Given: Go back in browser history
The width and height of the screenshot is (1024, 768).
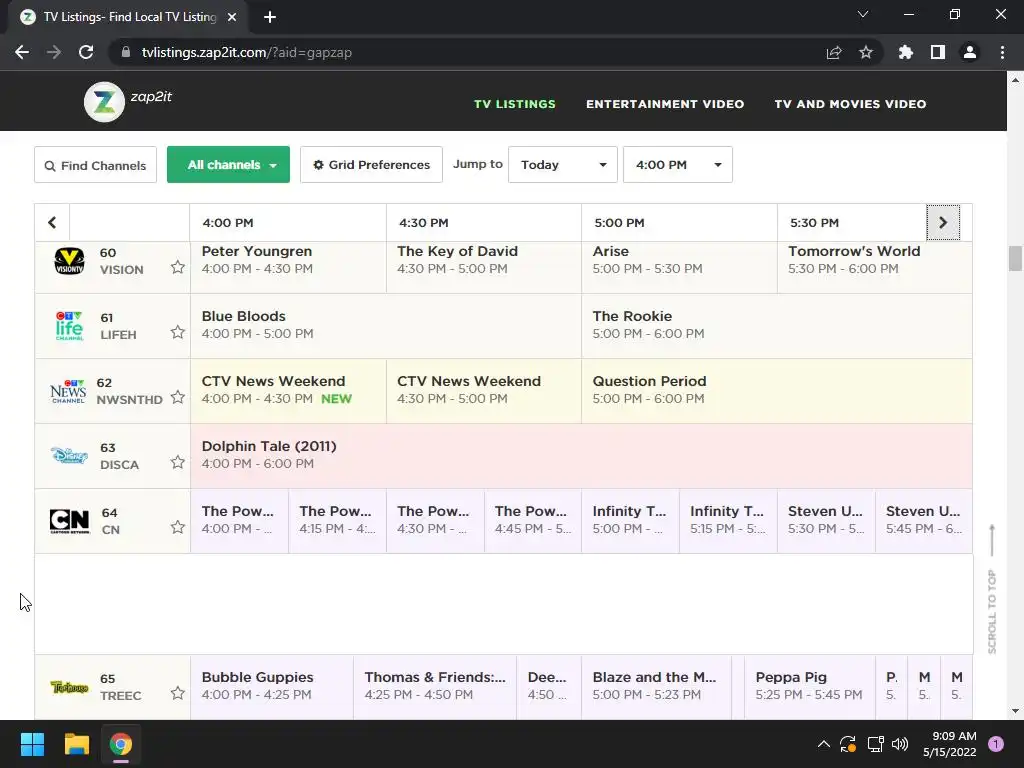Looking at the screenshot, I should 22,52.
